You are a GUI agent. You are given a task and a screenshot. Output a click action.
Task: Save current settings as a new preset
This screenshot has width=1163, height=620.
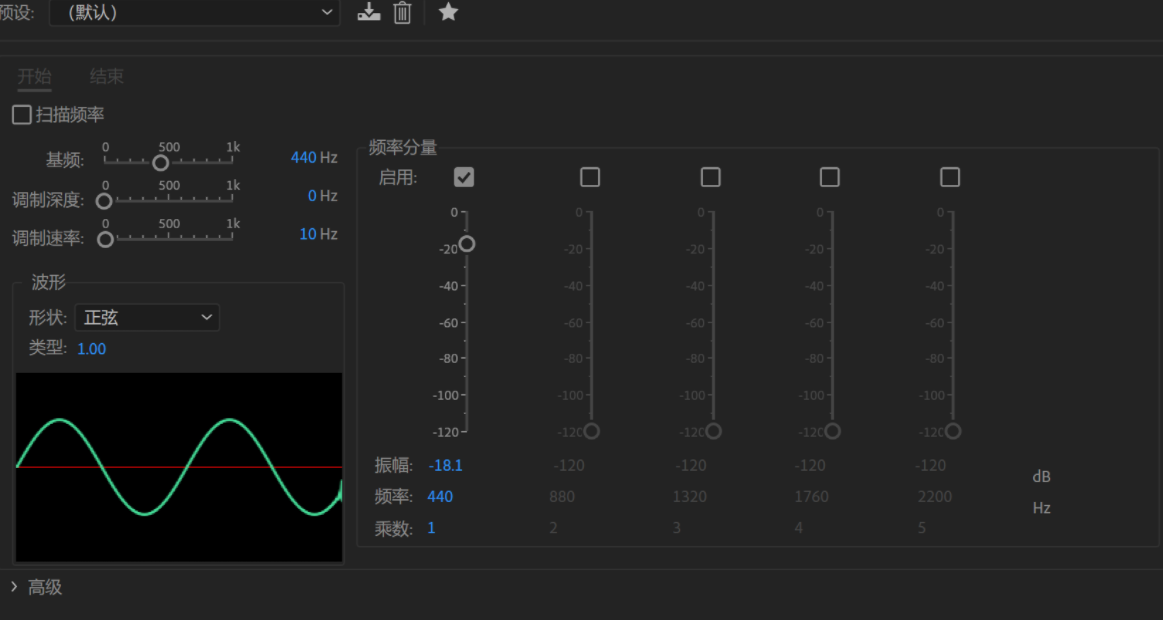pyautogui.click(x=369, y=13)
